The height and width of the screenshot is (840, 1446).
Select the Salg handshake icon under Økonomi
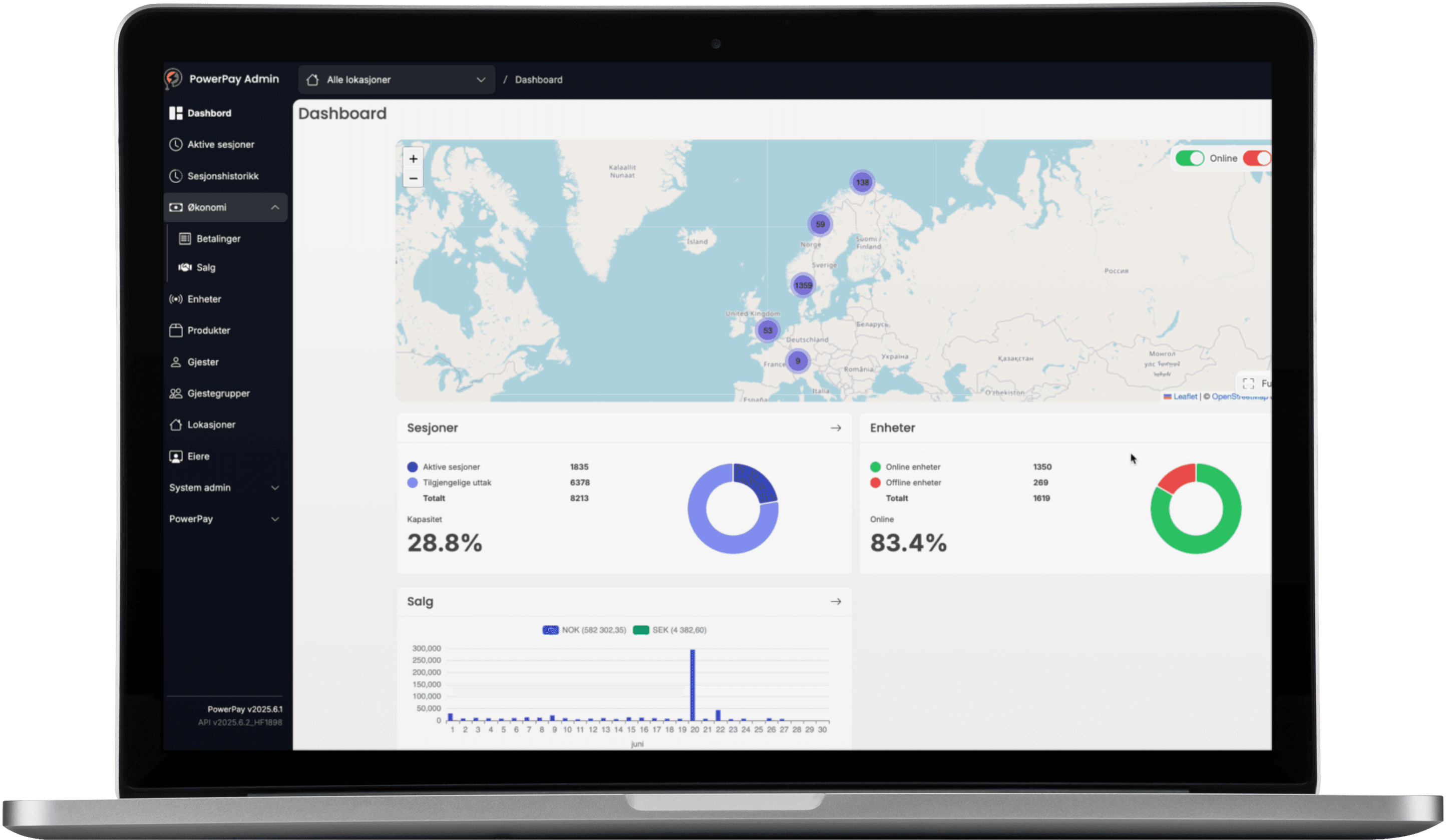tap(185, 267)
